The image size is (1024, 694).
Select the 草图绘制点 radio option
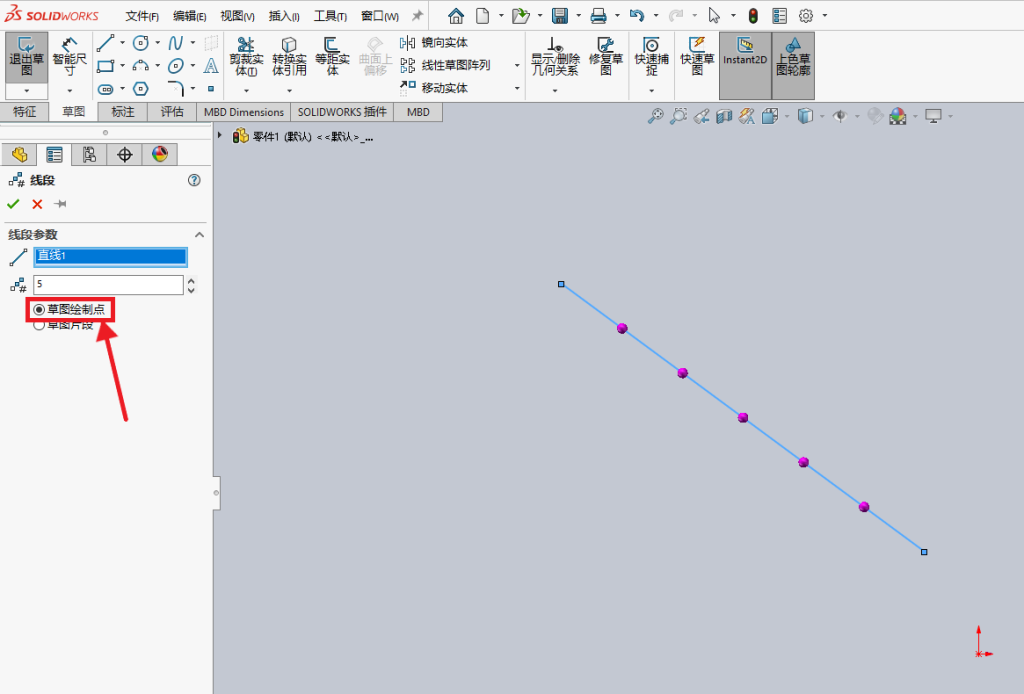(69, 309)
